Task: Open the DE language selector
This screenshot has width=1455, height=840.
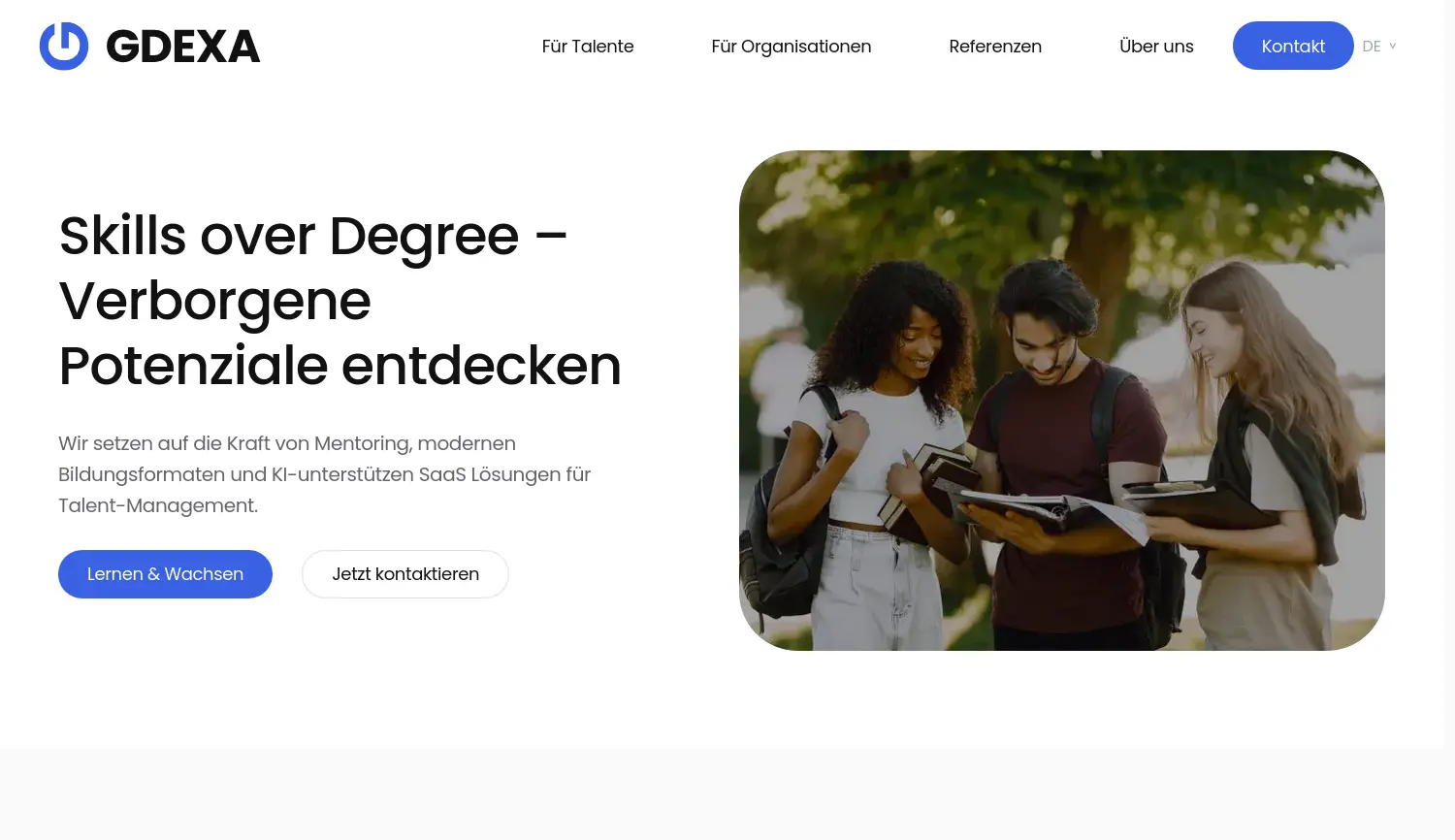Action: pos(1379,46)
